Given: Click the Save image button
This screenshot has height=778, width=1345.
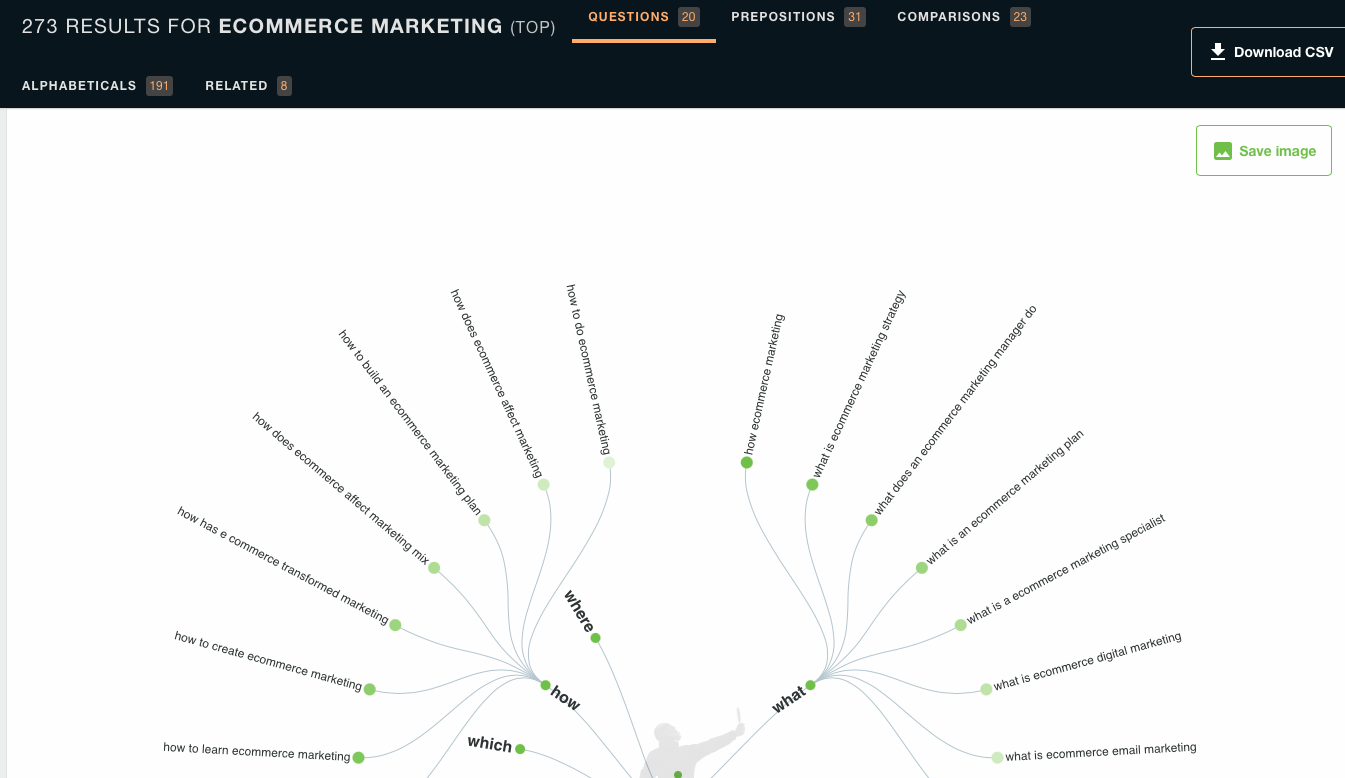Looking at the screenshot, I should coord(1263,151).
